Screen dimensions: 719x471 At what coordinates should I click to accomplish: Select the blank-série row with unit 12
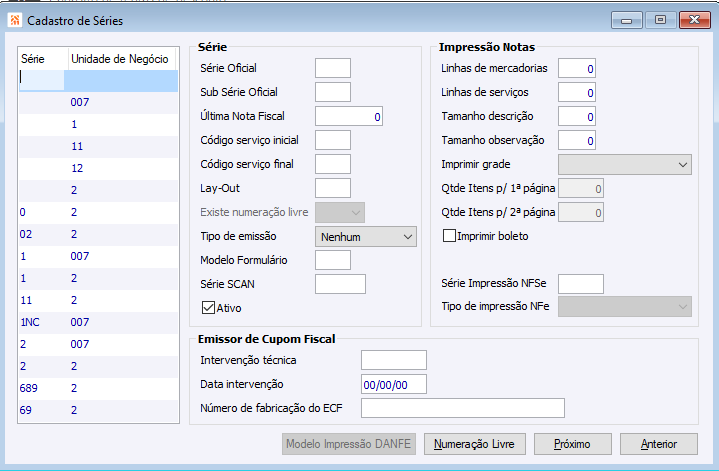click(x=98, y=168)
